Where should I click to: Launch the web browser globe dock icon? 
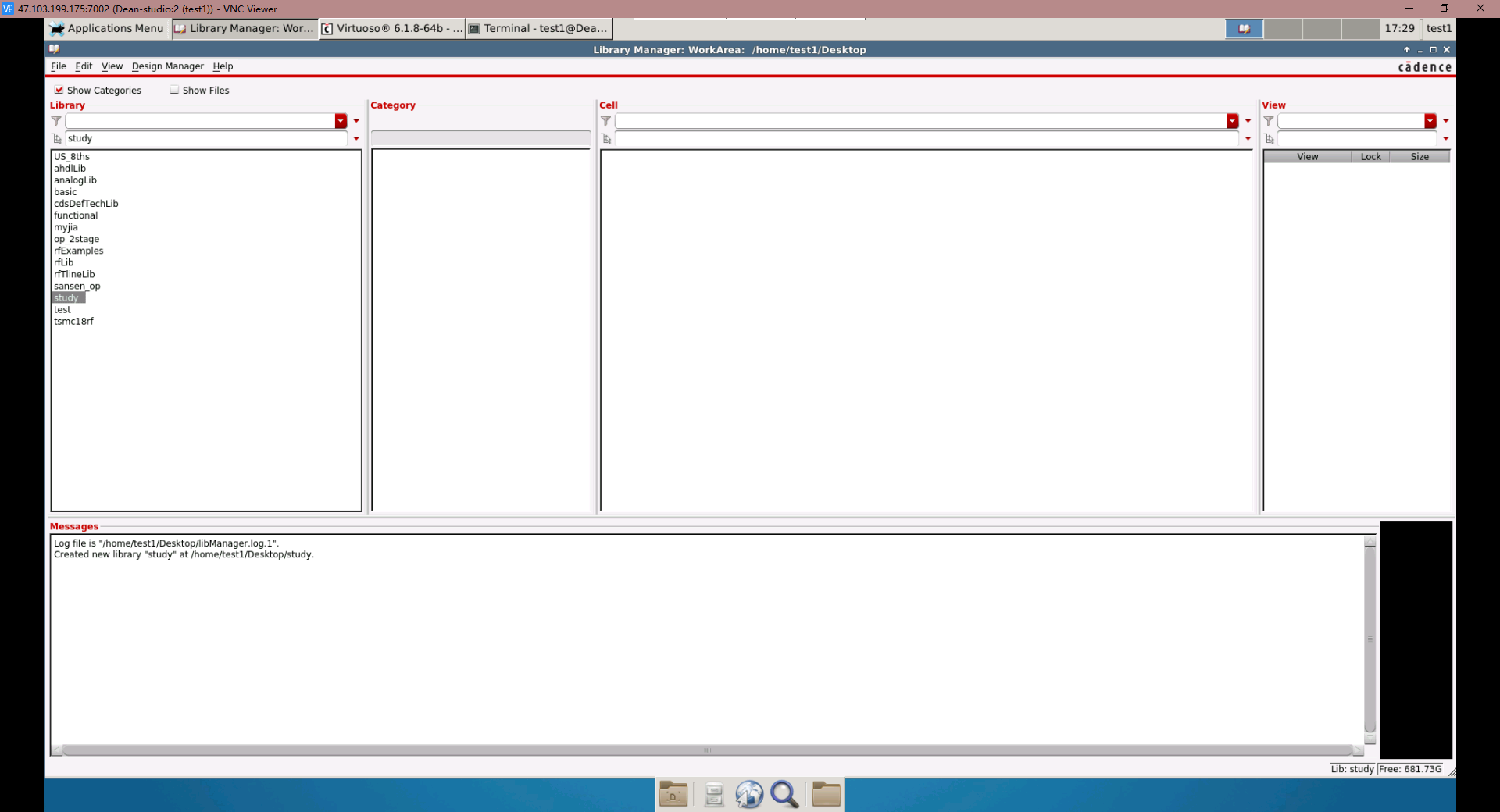749,794
